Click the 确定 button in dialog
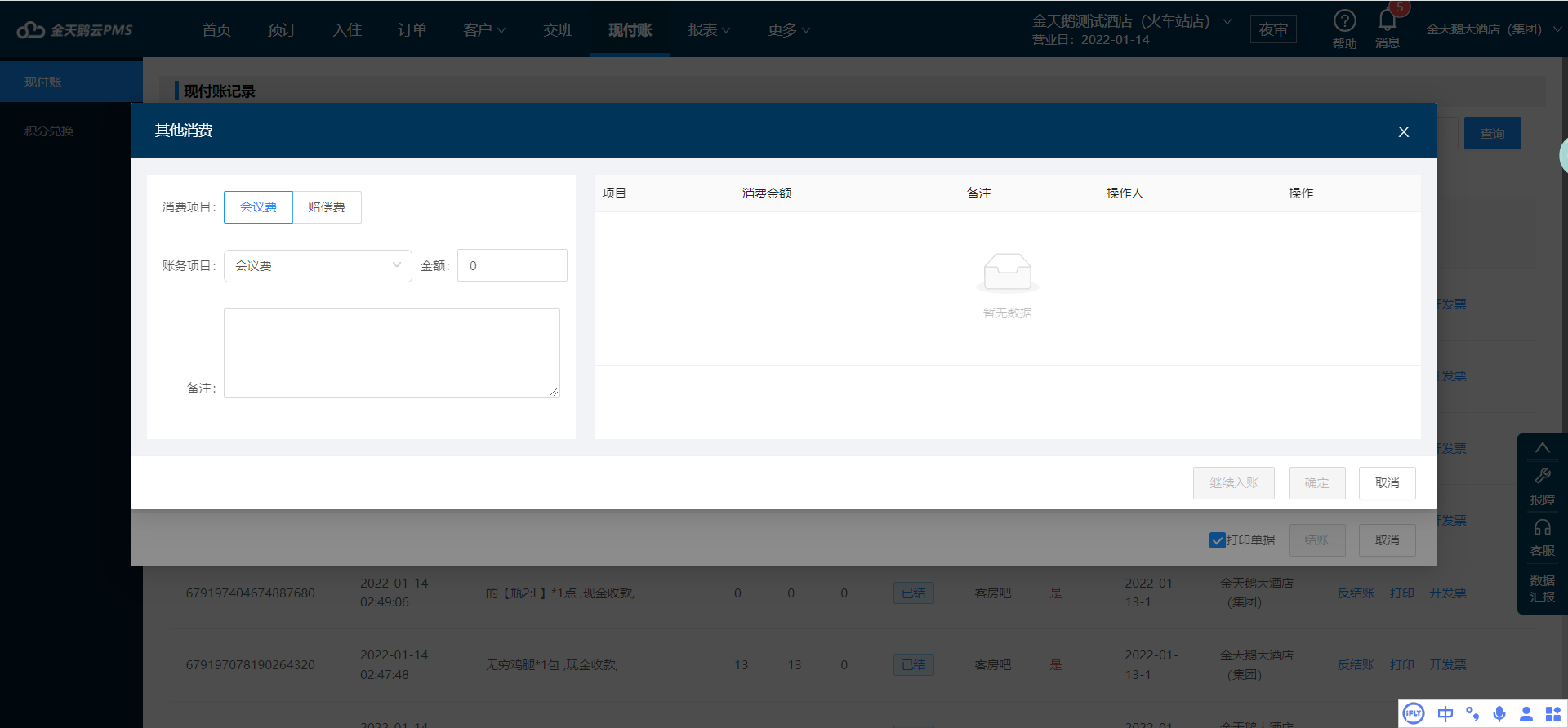The image size is (1568, 728). tap(1316, 483)
